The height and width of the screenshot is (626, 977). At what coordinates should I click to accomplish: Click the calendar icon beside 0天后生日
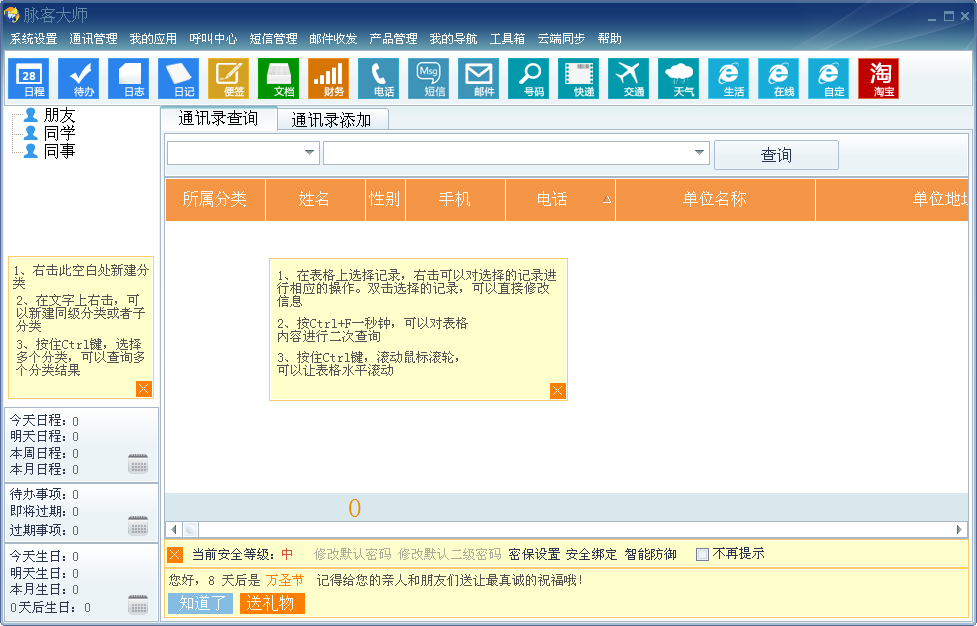pos(138,605)
